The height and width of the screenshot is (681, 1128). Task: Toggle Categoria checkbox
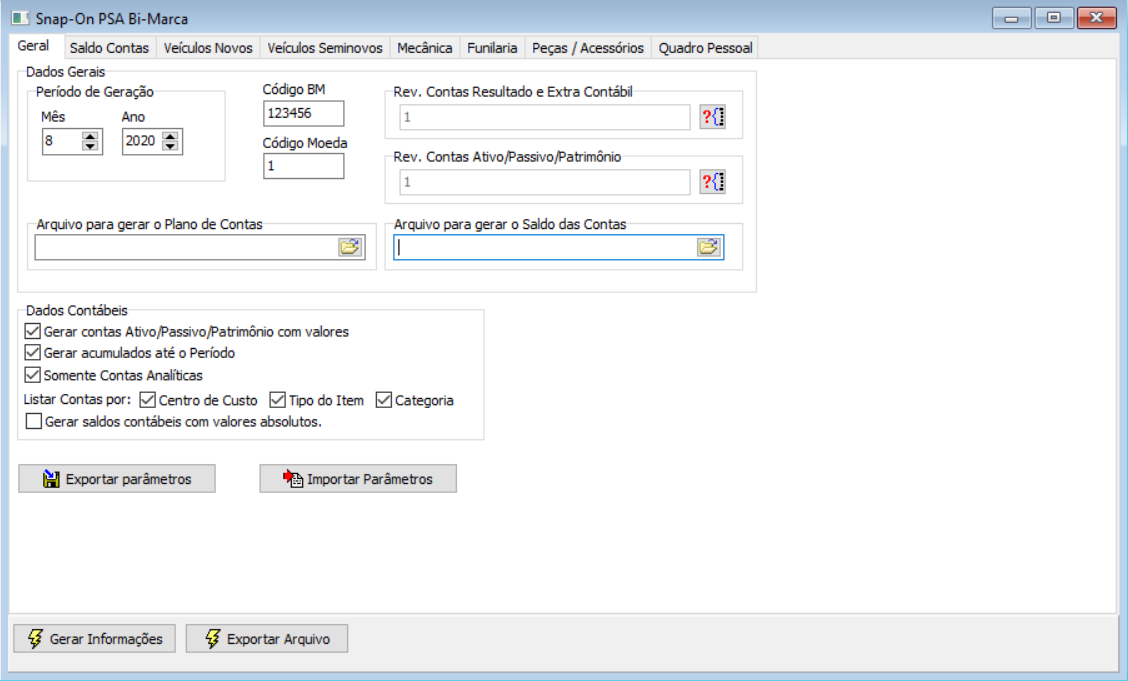click(383, 400)
